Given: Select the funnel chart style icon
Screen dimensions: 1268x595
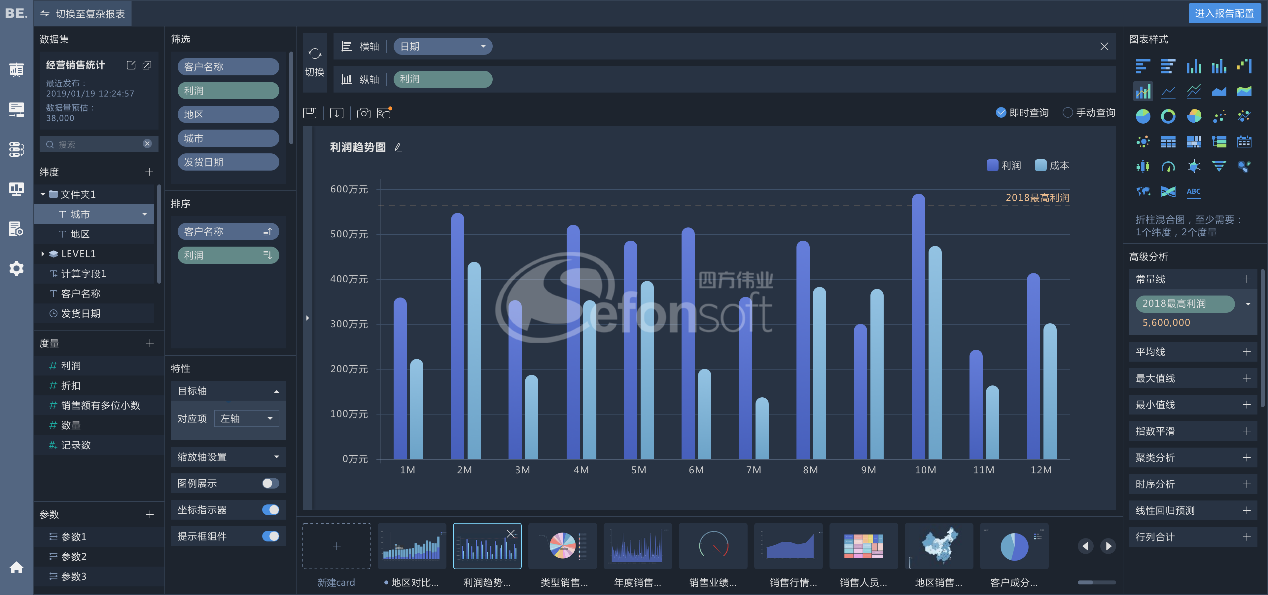Looking at the screenshot, I should (1219, 166).
